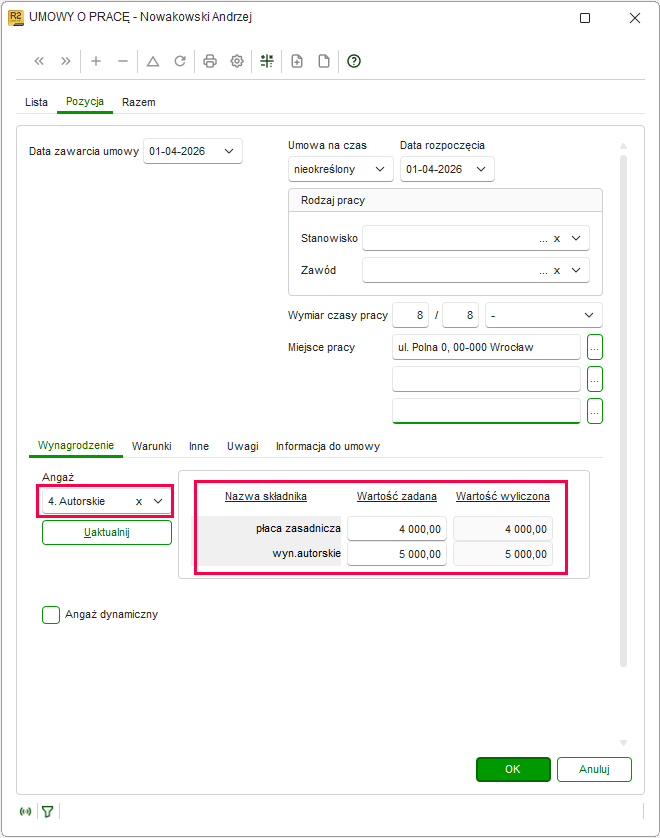Select the Pozycja tab
This screenshot has height=838, width=660.
[x=84, y=102]
